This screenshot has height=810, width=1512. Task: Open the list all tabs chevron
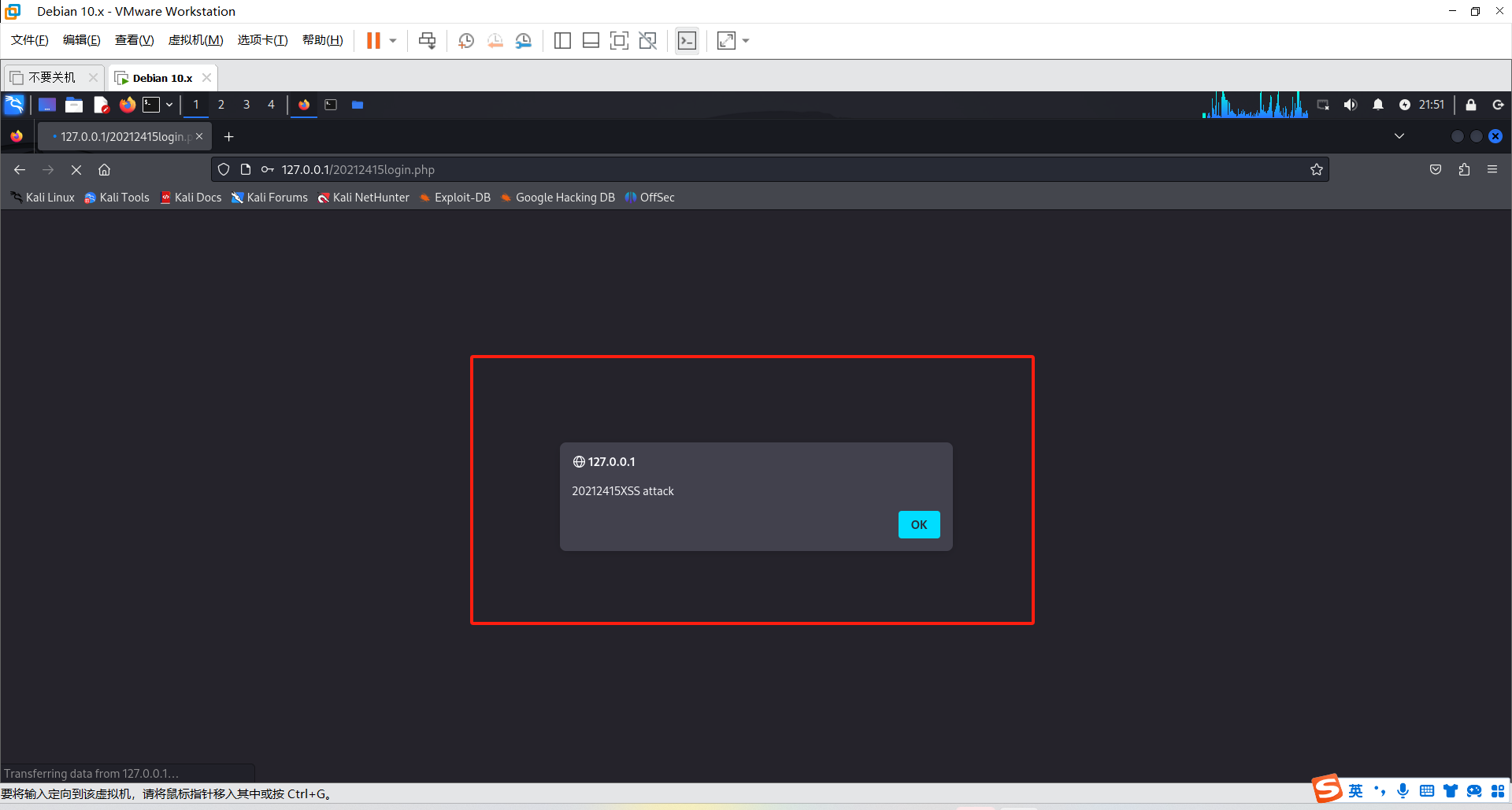pos(1399,136)
